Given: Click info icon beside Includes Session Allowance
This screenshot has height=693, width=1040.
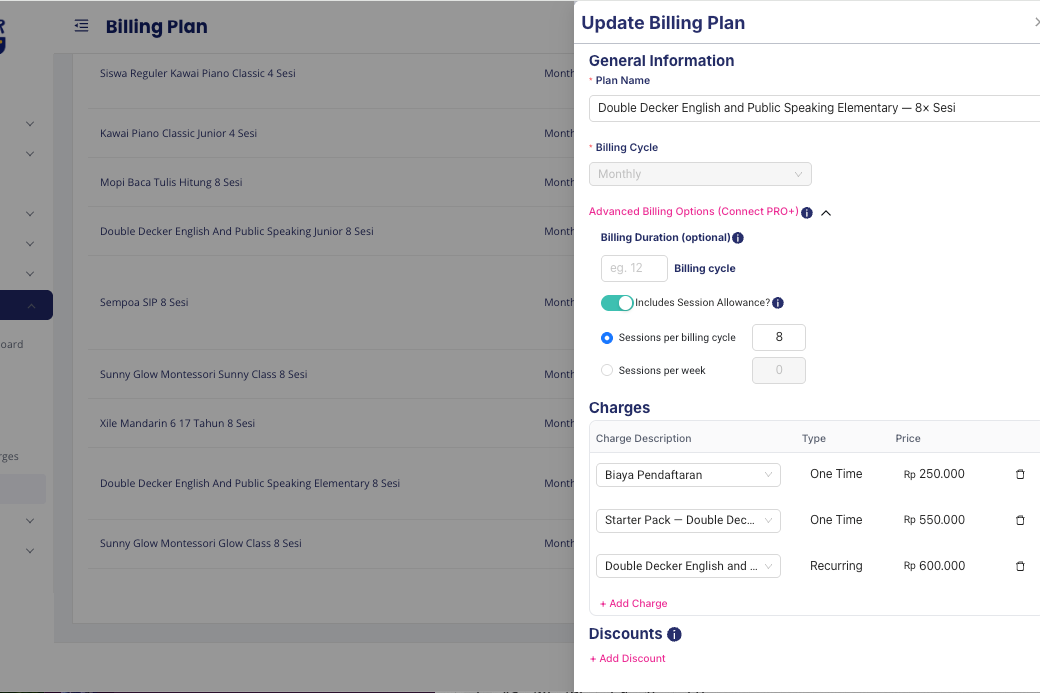Looking at the screenshot, I should (x=778, y=303).
